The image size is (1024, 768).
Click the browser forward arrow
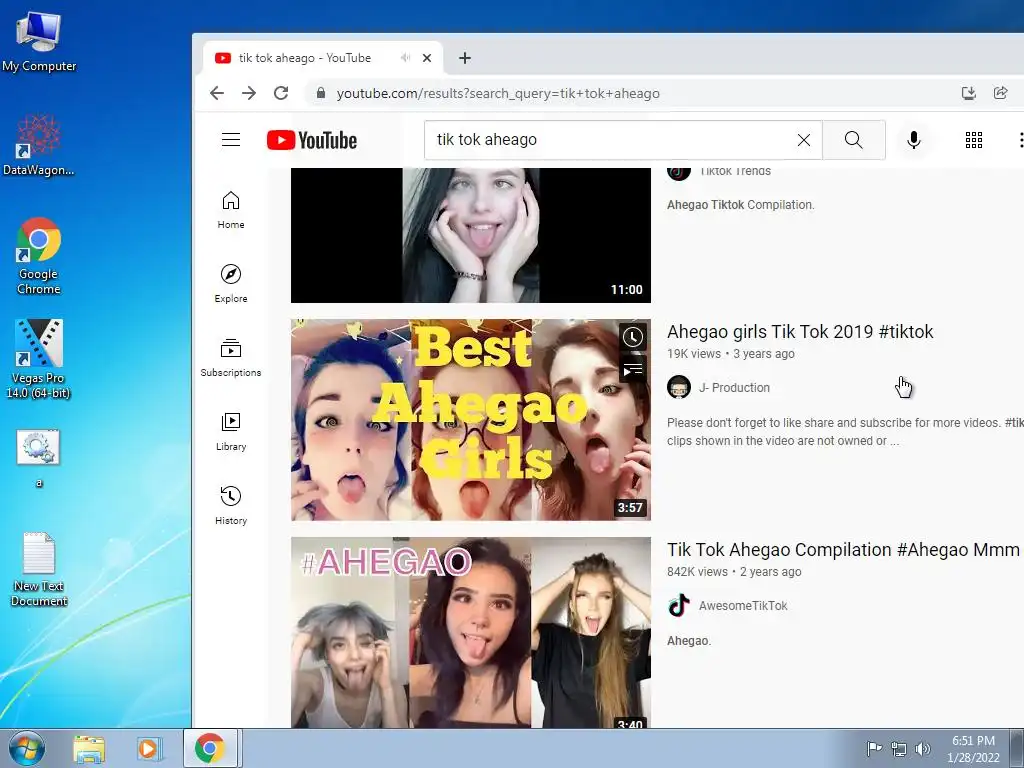pos(249,93)
